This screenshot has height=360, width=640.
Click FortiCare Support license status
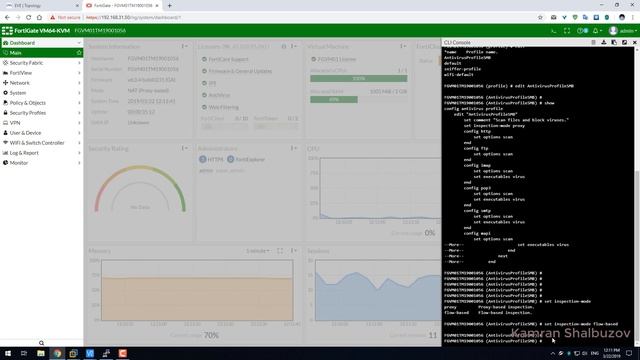tap(225, 59)
